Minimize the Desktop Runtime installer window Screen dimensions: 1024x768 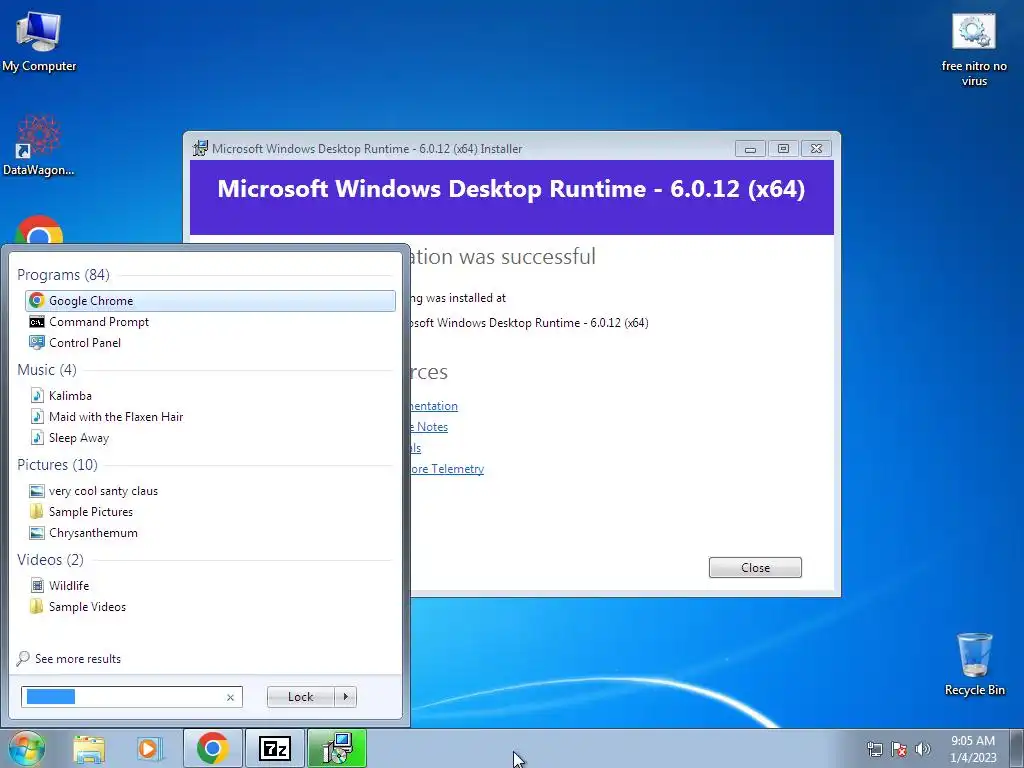750,149
